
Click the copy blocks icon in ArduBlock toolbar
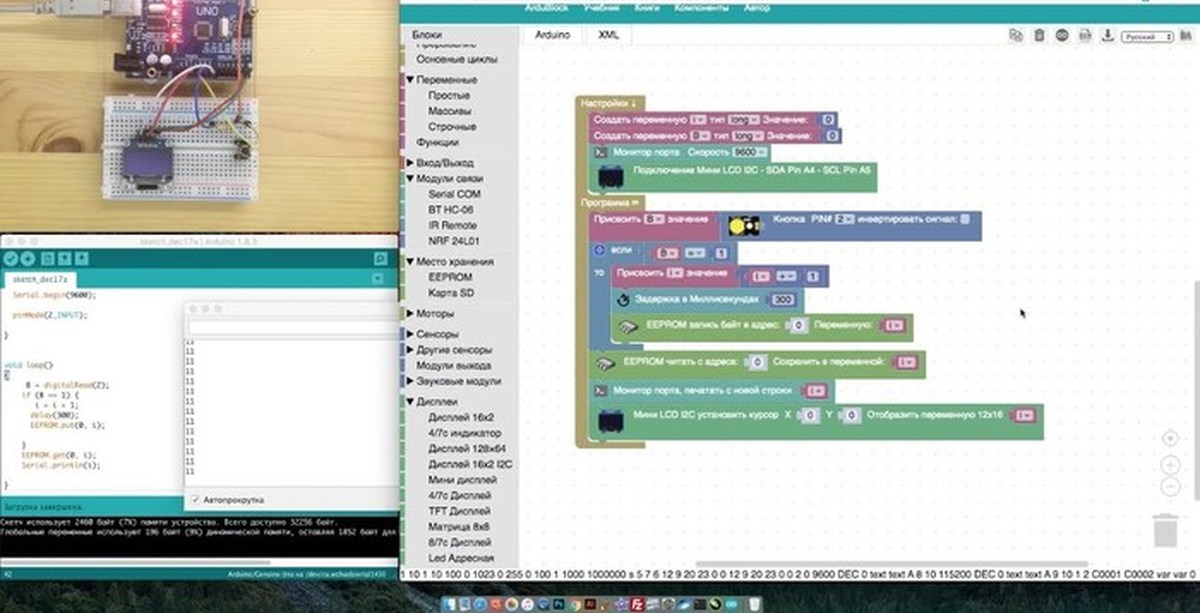pyautogui.click(x=1015, y=35)
